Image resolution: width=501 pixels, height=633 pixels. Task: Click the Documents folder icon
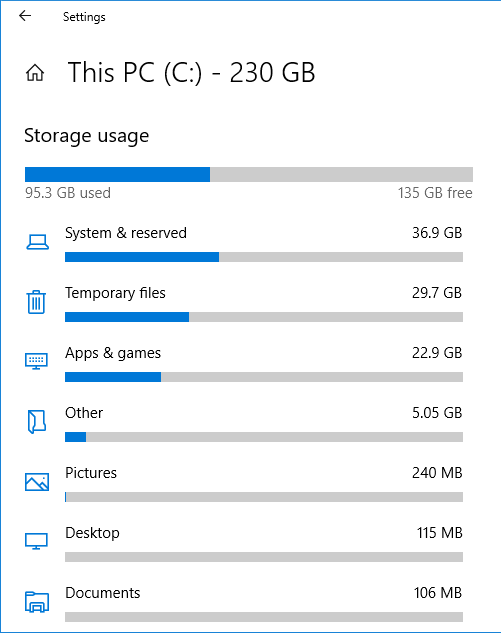point(37,602)
